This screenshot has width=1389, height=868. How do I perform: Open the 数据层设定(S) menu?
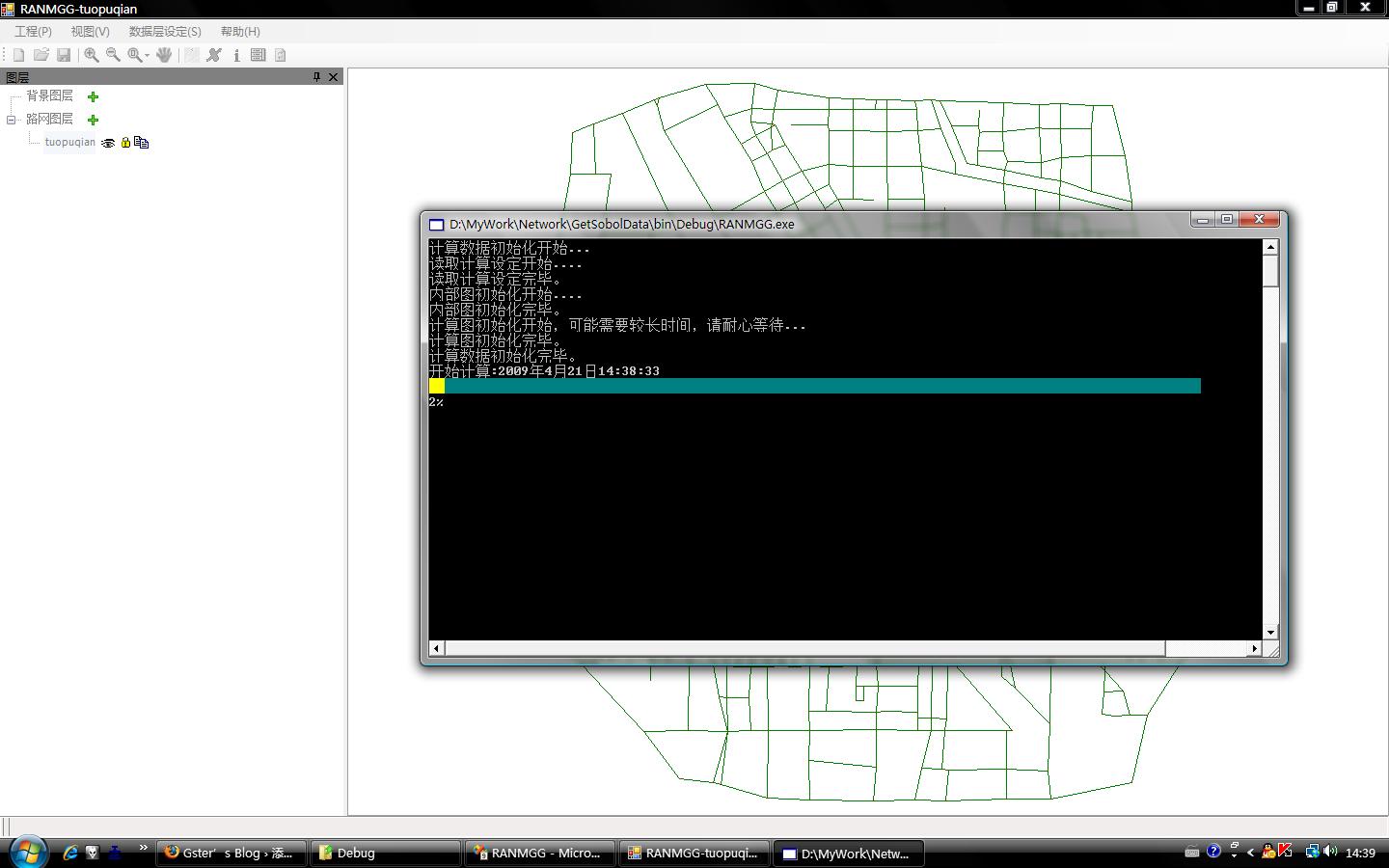(x=164, y=31)
